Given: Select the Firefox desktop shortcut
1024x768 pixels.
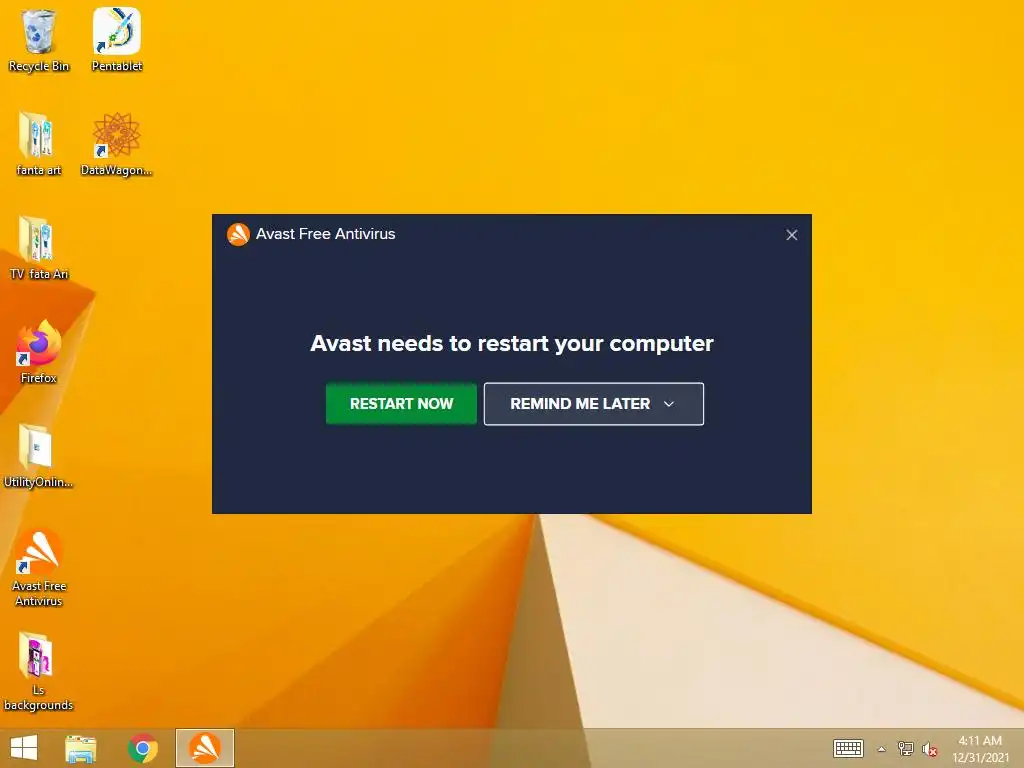Looking at the screenshot, I should 39,351.
